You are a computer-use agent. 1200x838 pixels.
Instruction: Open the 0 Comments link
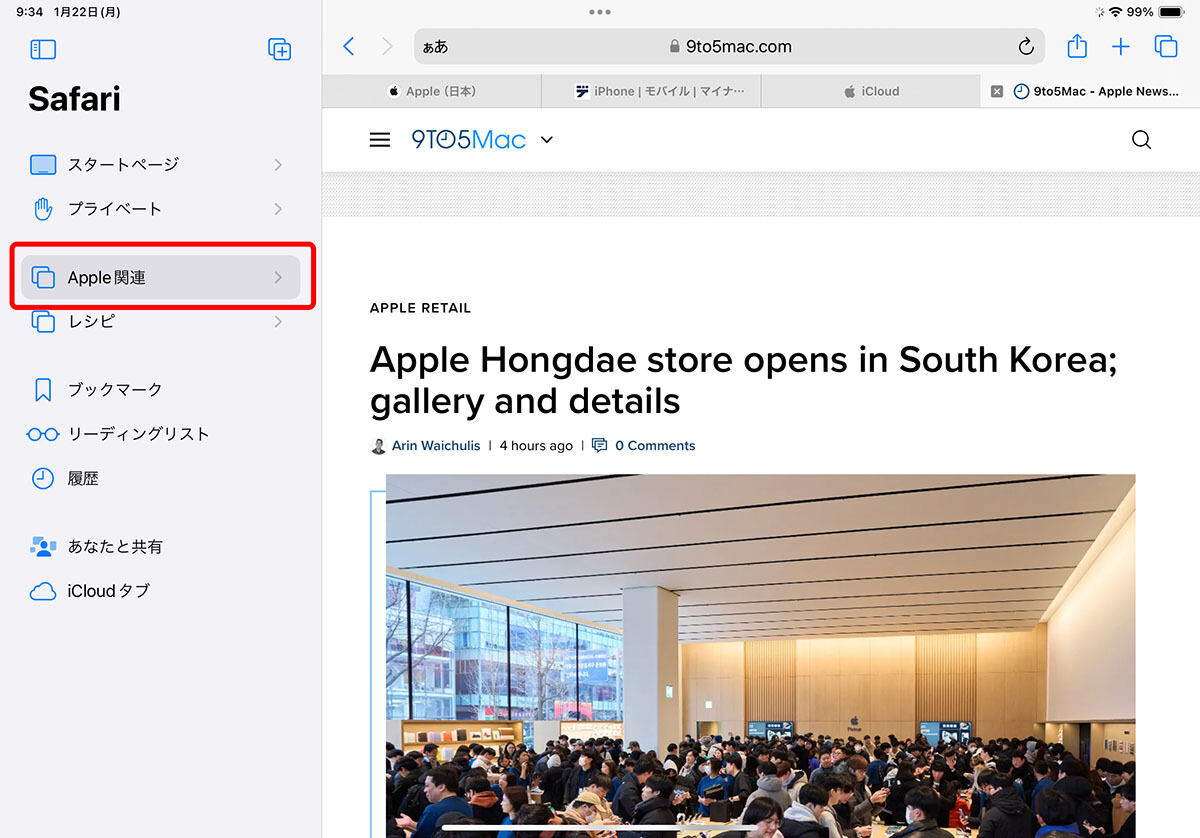(x=655, y=446)
